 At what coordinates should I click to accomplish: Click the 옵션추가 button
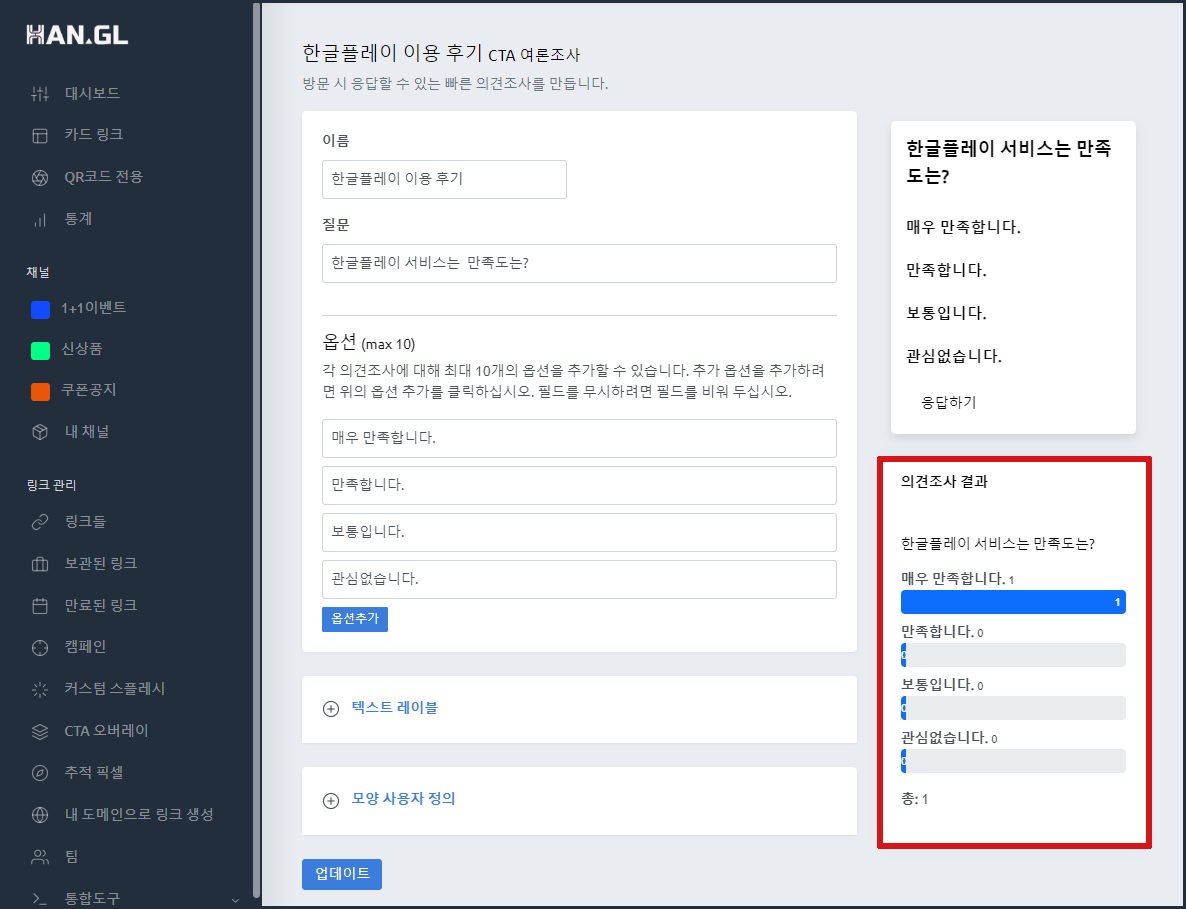355,619
